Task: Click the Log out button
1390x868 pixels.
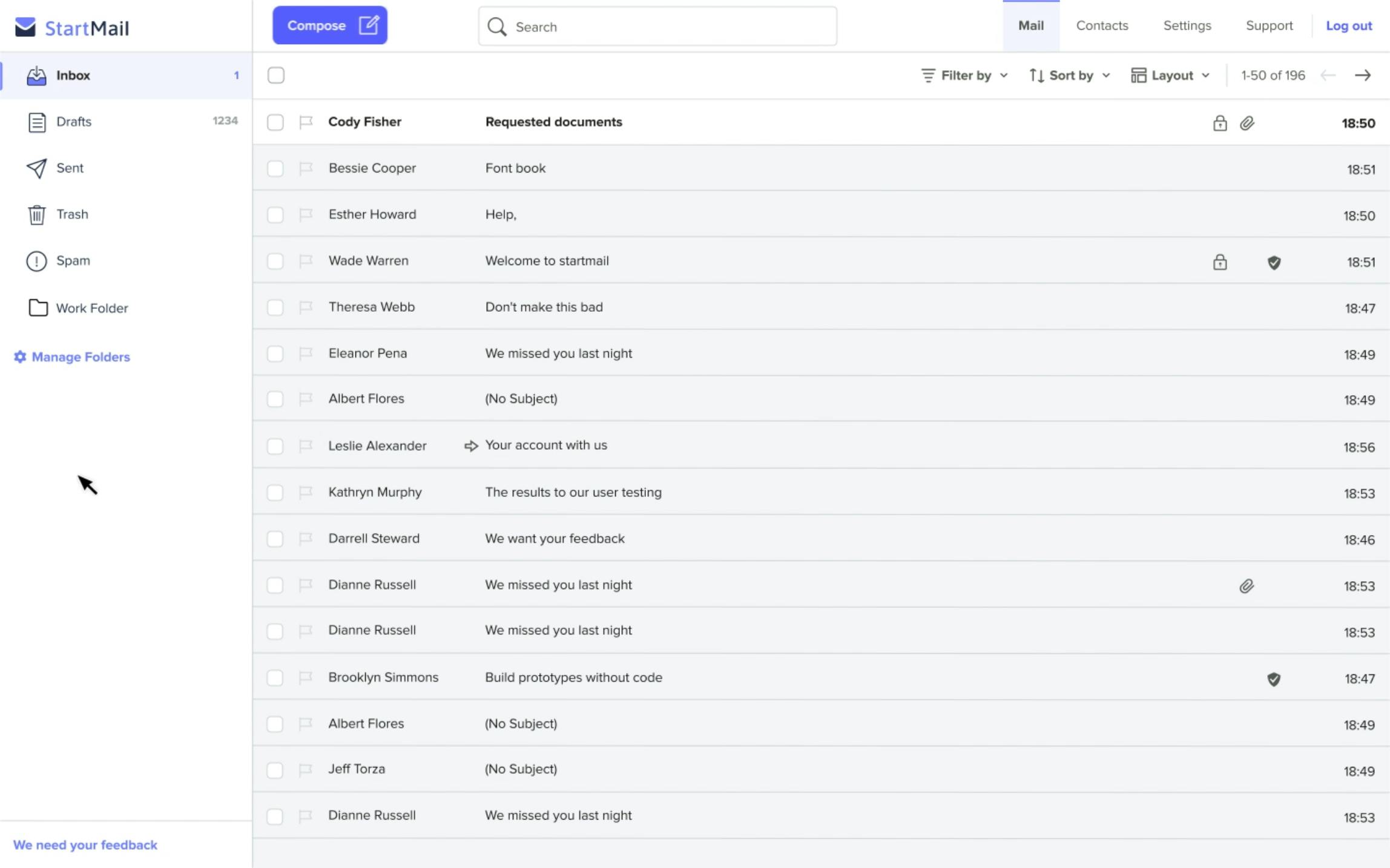Action: coord(1349,25)
